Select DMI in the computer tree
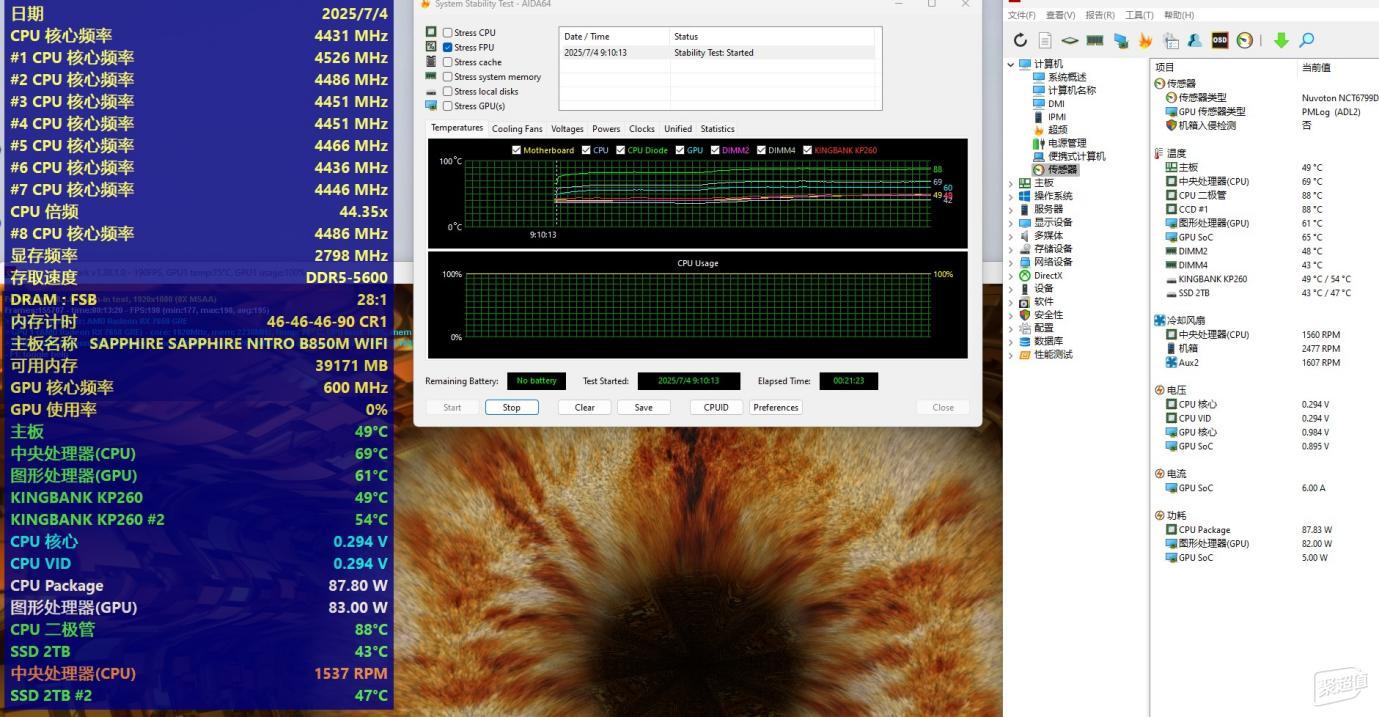 [1056, 103]
